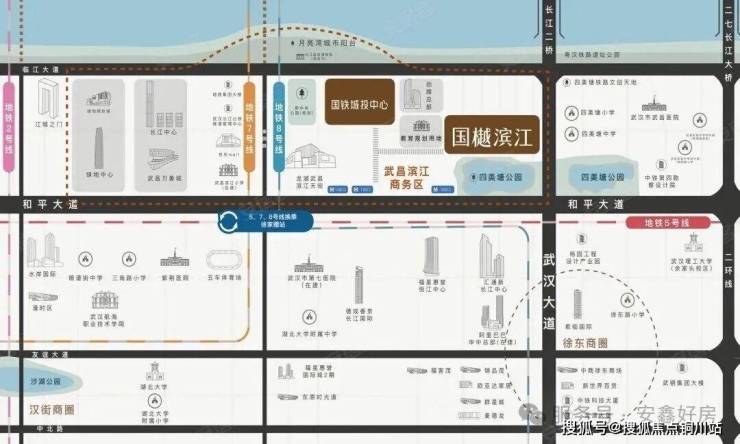The width and height of the screenshot is (740, 444).
Task: Select the 德成香奈长江国际 tower icon
Action: coord(359,285)
